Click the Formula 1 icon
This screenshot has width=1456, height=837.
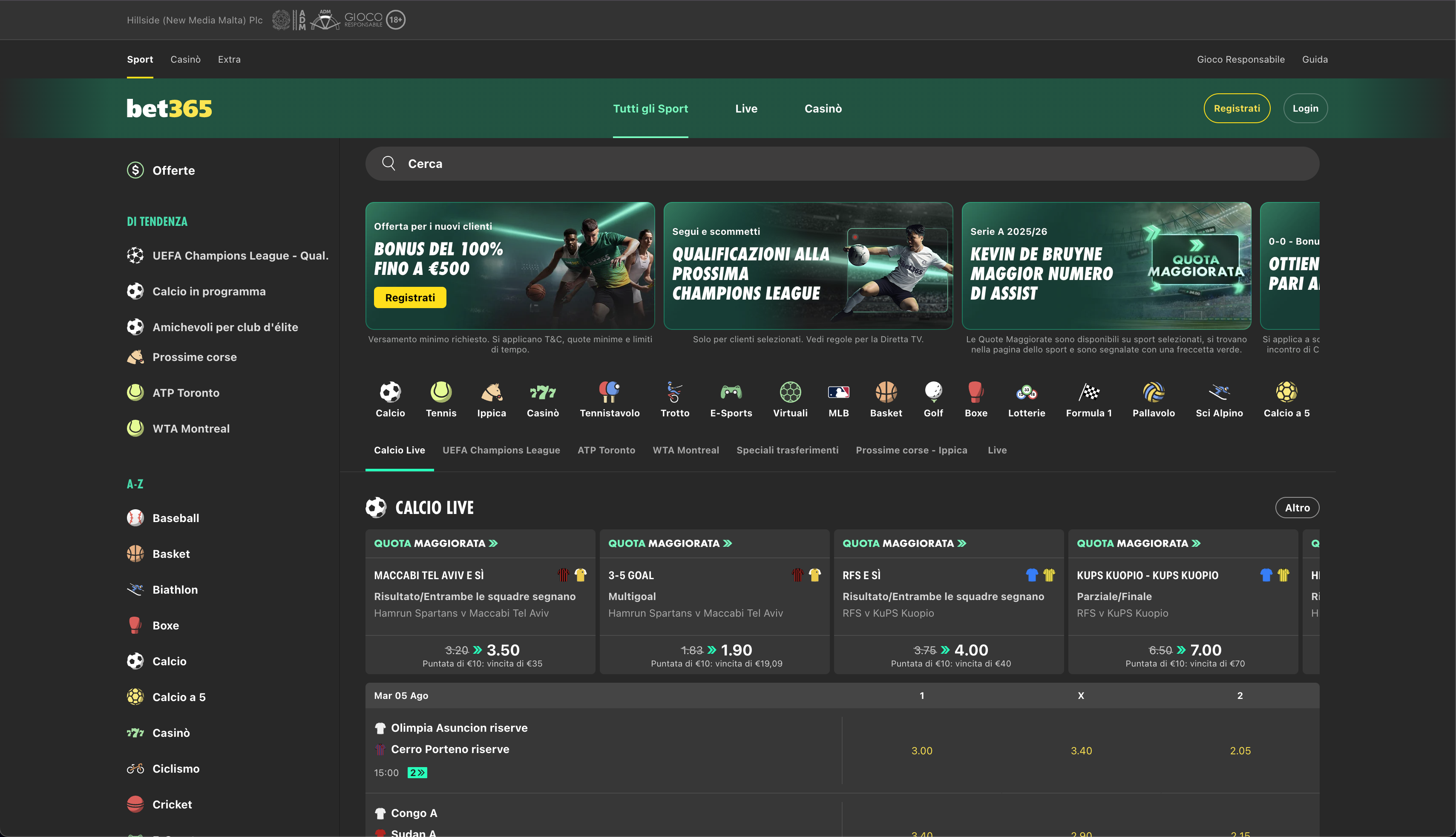tap(1089, 392)
